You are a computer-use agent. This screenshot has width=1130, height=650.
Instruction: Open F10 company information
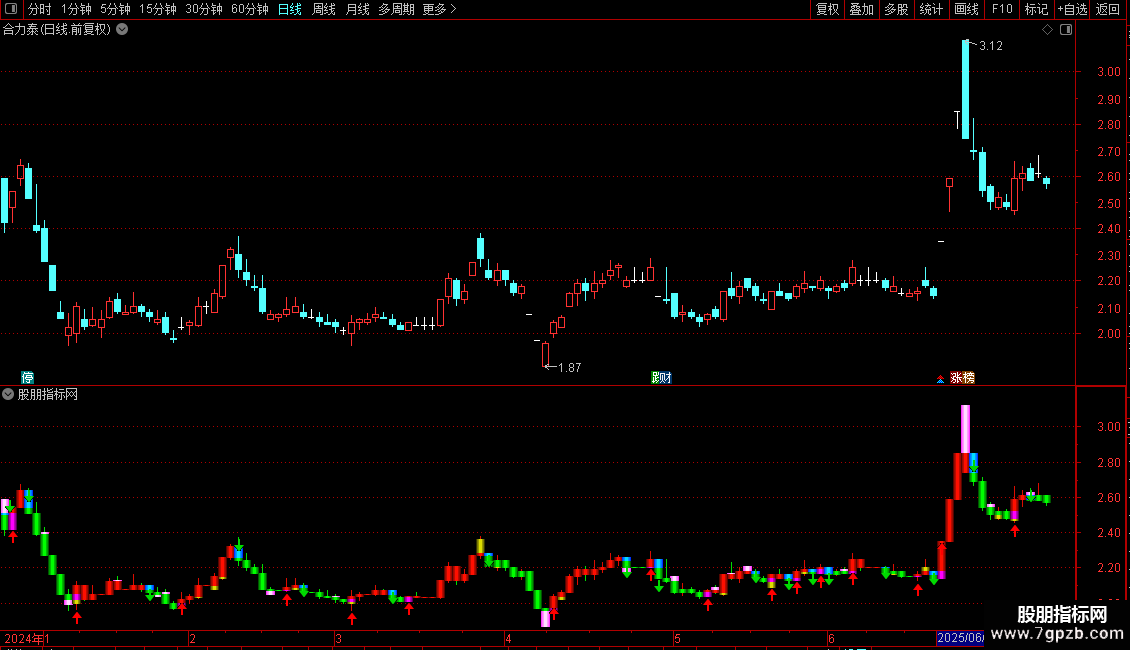[1002, 9]
